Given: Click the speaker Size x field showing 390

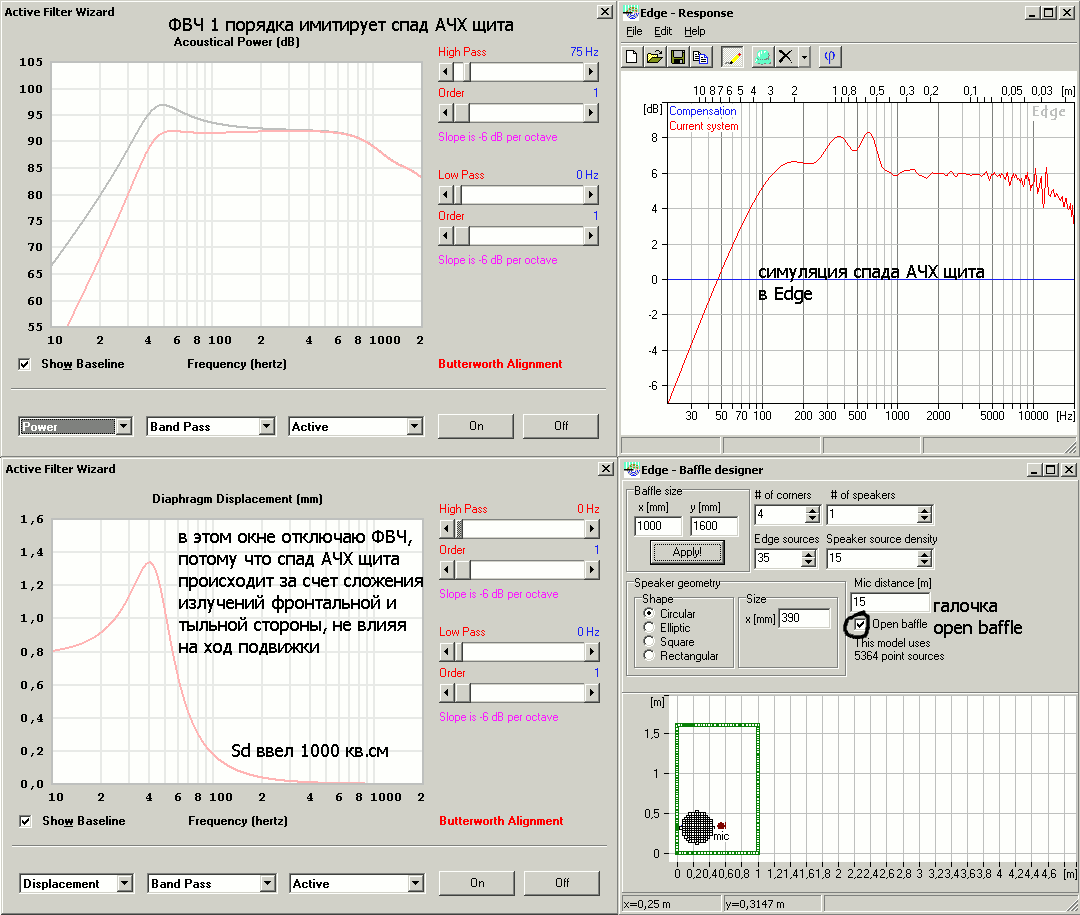Looking at the screenshot, I should pos(804,618).
